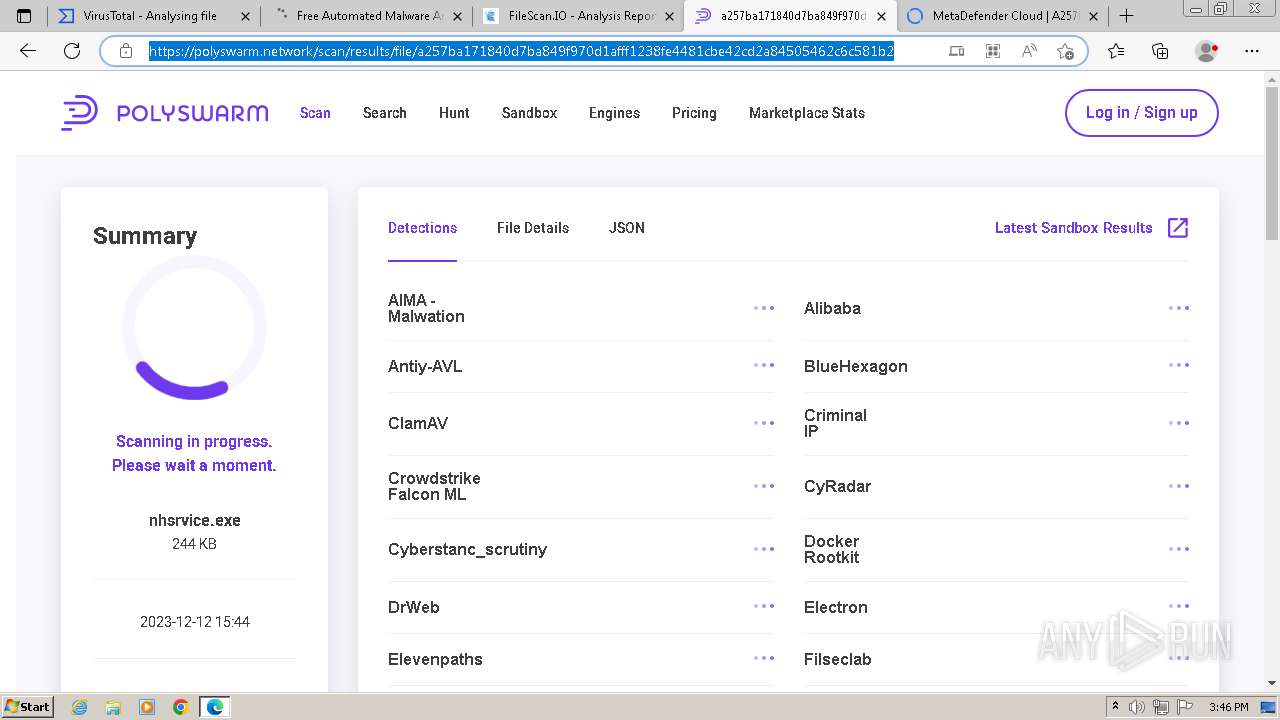Expand the DrWeb result dots

pos(764,606)
